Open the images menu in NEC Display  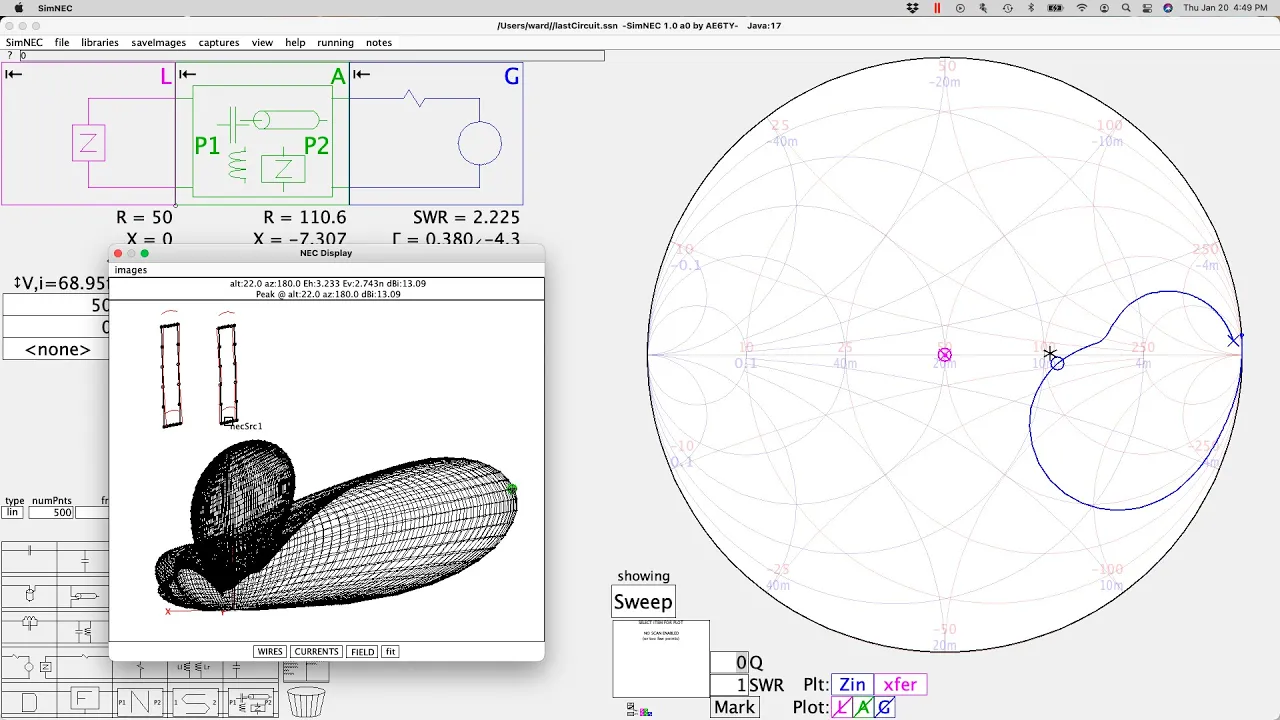pyautogui.click(x=131, y=270)
